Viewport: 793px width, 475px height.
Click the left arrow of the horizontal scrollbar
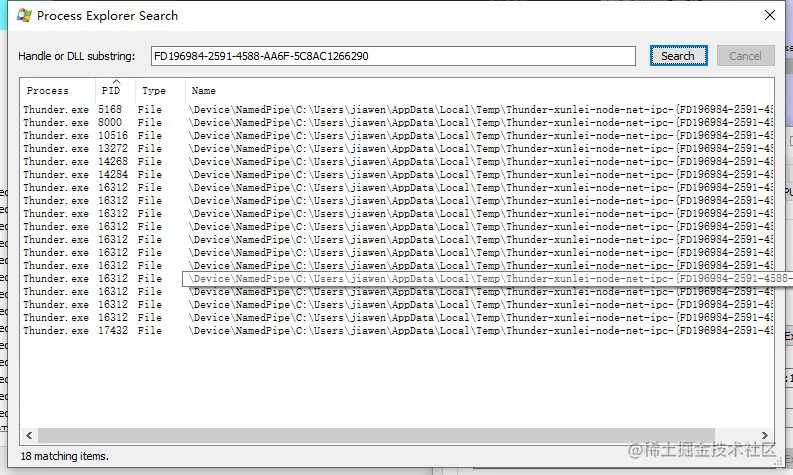29,436
